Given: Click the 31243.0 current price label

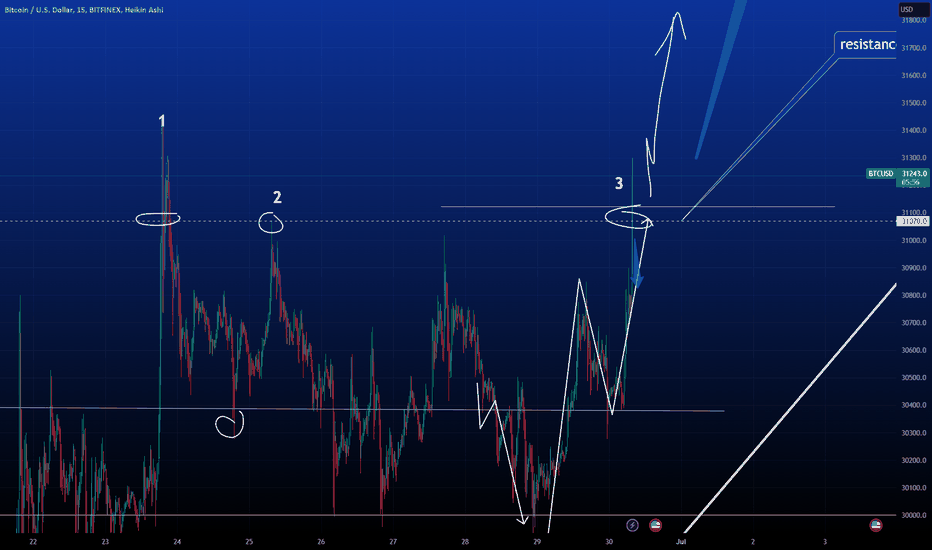Looking at the screenshot, I should tap(914, 174).
